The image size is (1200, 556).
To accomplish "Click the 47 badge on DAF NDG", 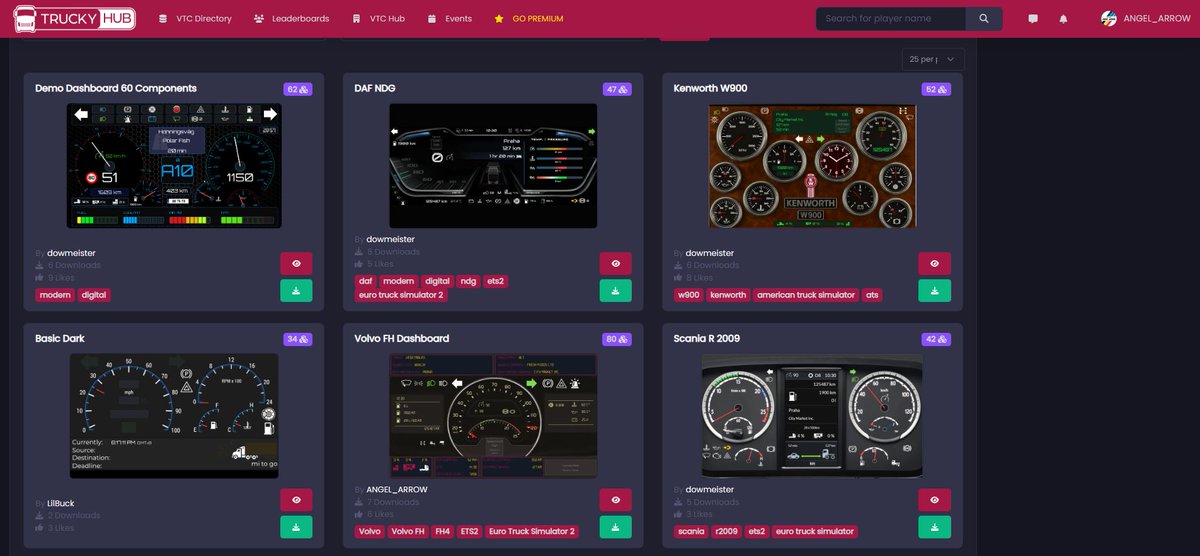I will pos(617,89).
